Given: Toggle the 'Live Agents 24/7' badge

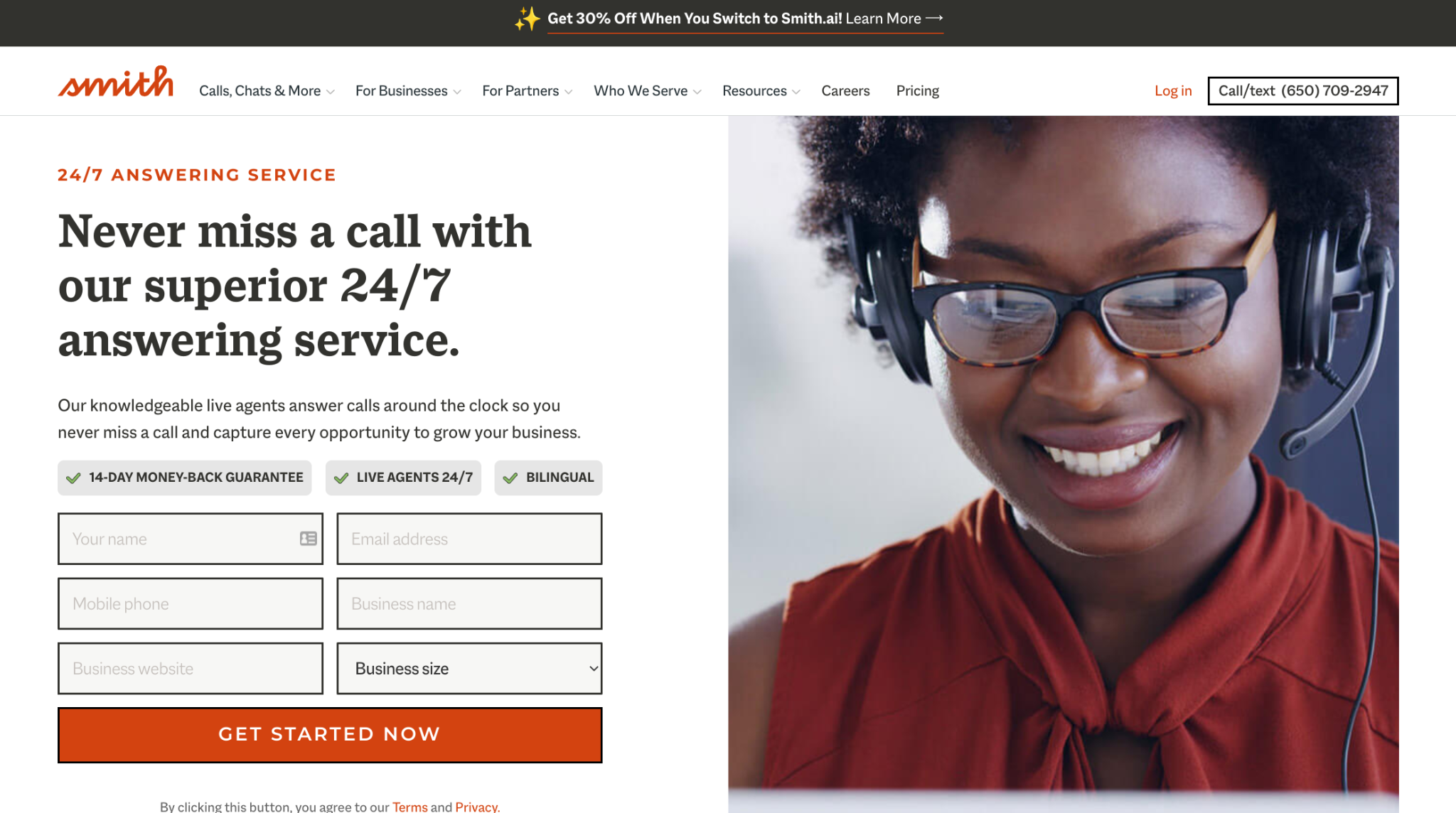Looking at the screenshot, I should coord(404,477).
